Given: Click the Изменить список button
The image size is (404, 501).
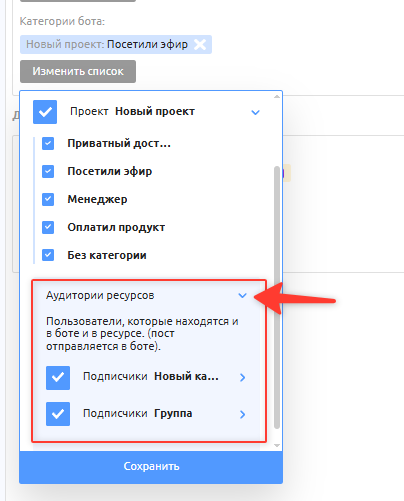Looking at the screenshot, I should point(78,71).
